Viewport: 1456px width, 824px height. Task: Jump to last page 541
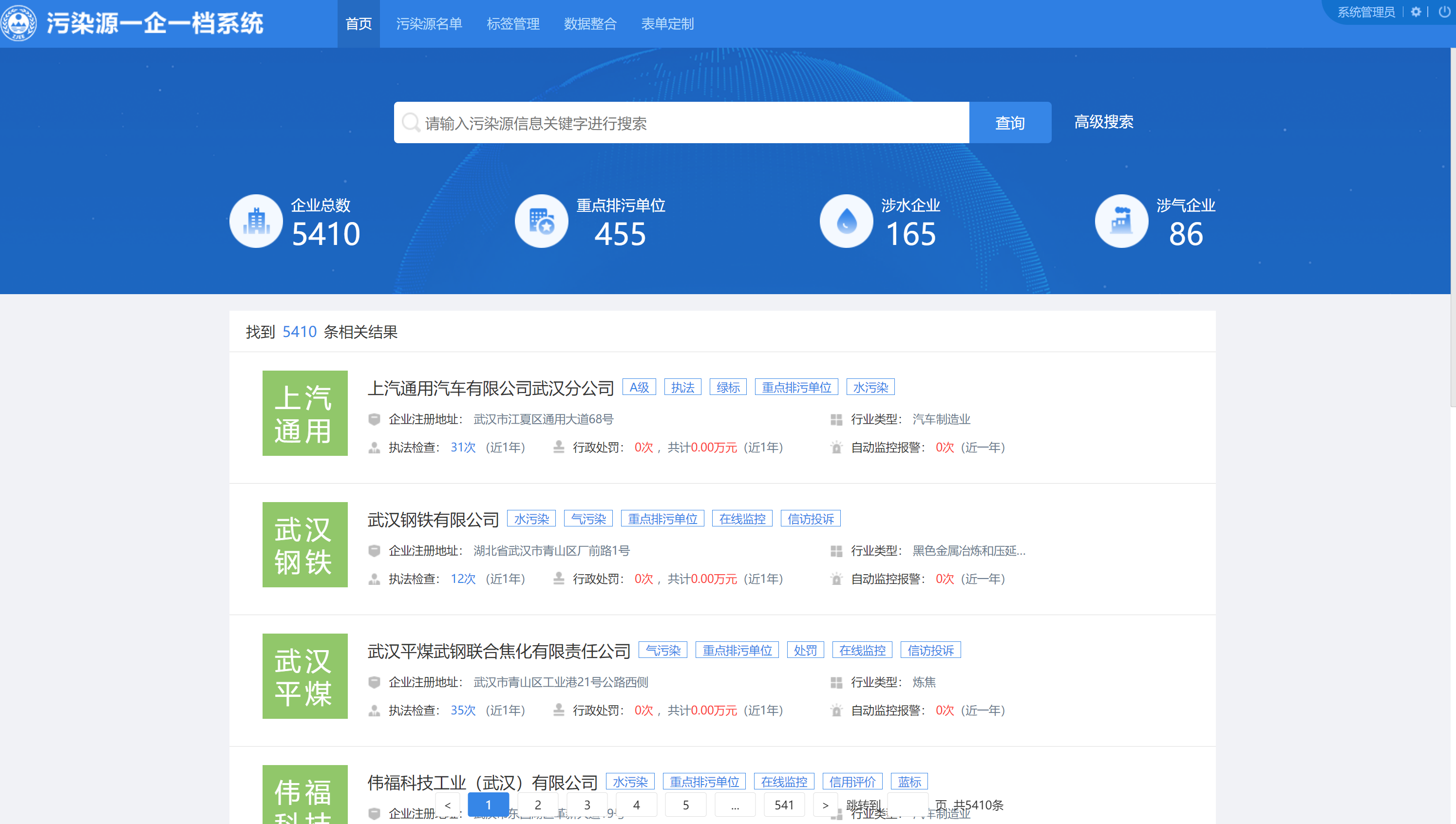[x=784, y=805]
